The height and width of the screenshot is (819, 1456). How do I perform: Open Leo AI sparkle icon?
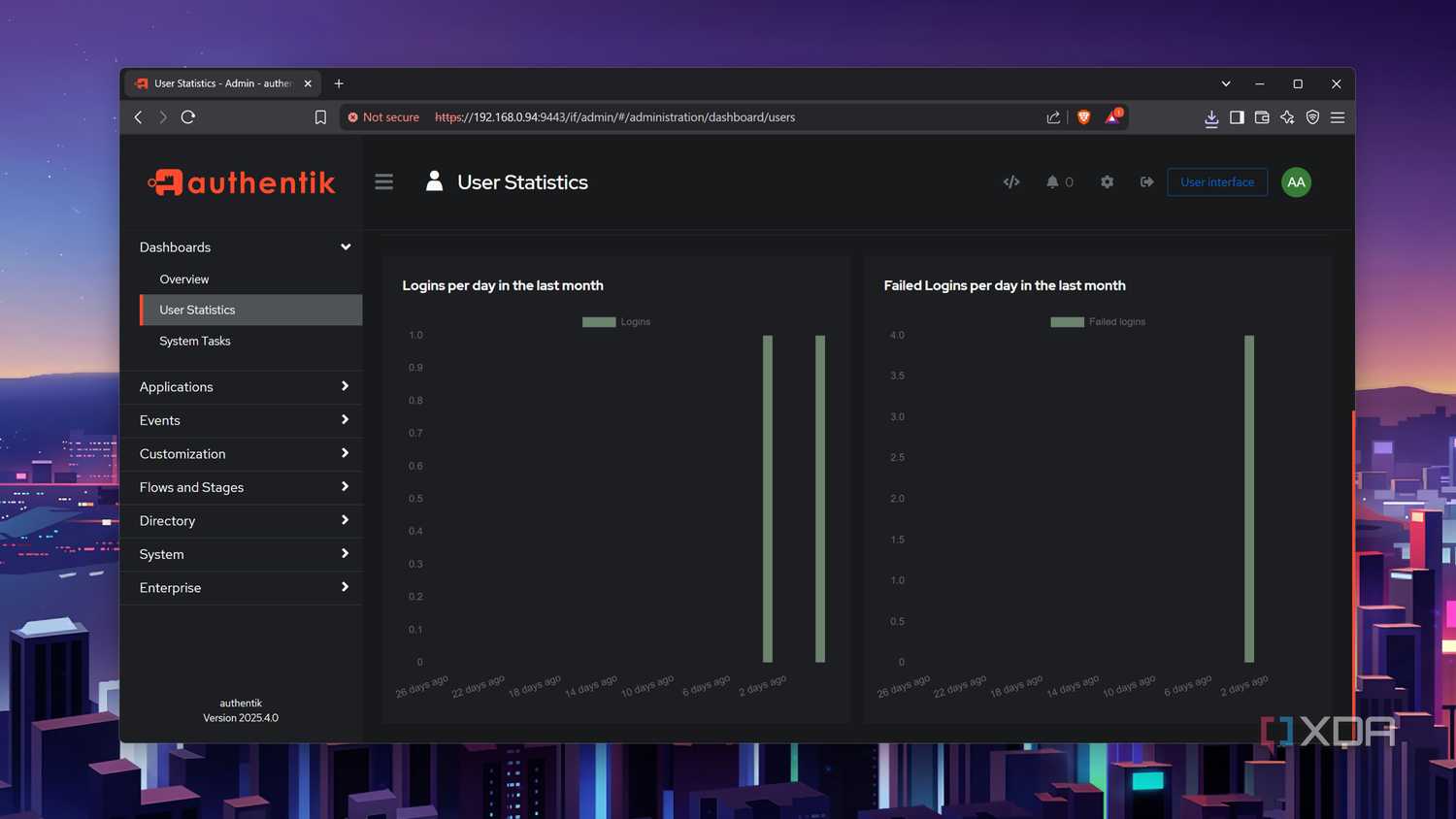(x=1287, y=117)
